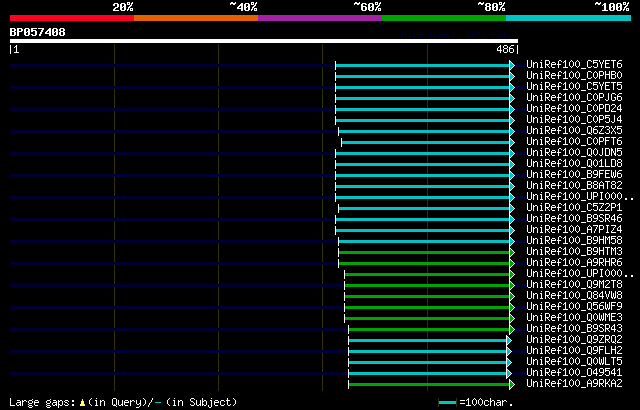Choose the UniRef100_B9FEW6 entry
Viewport: 640px width, 410px height.
tap(574, 175)
